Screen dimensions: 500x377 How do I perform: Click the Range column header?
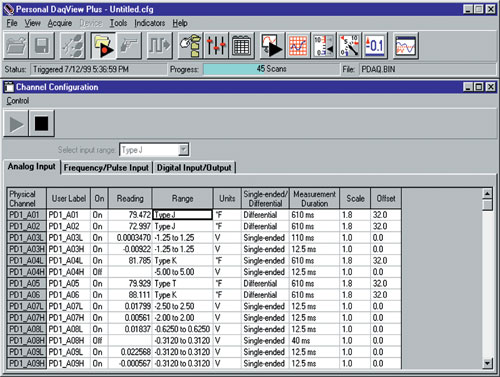point(182,199)
